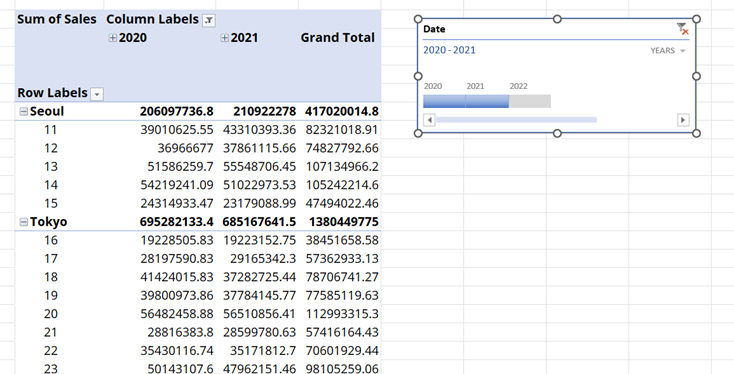
Task: Click the Date timeline title
Action: pyautogui.click(x=434, y=29)
